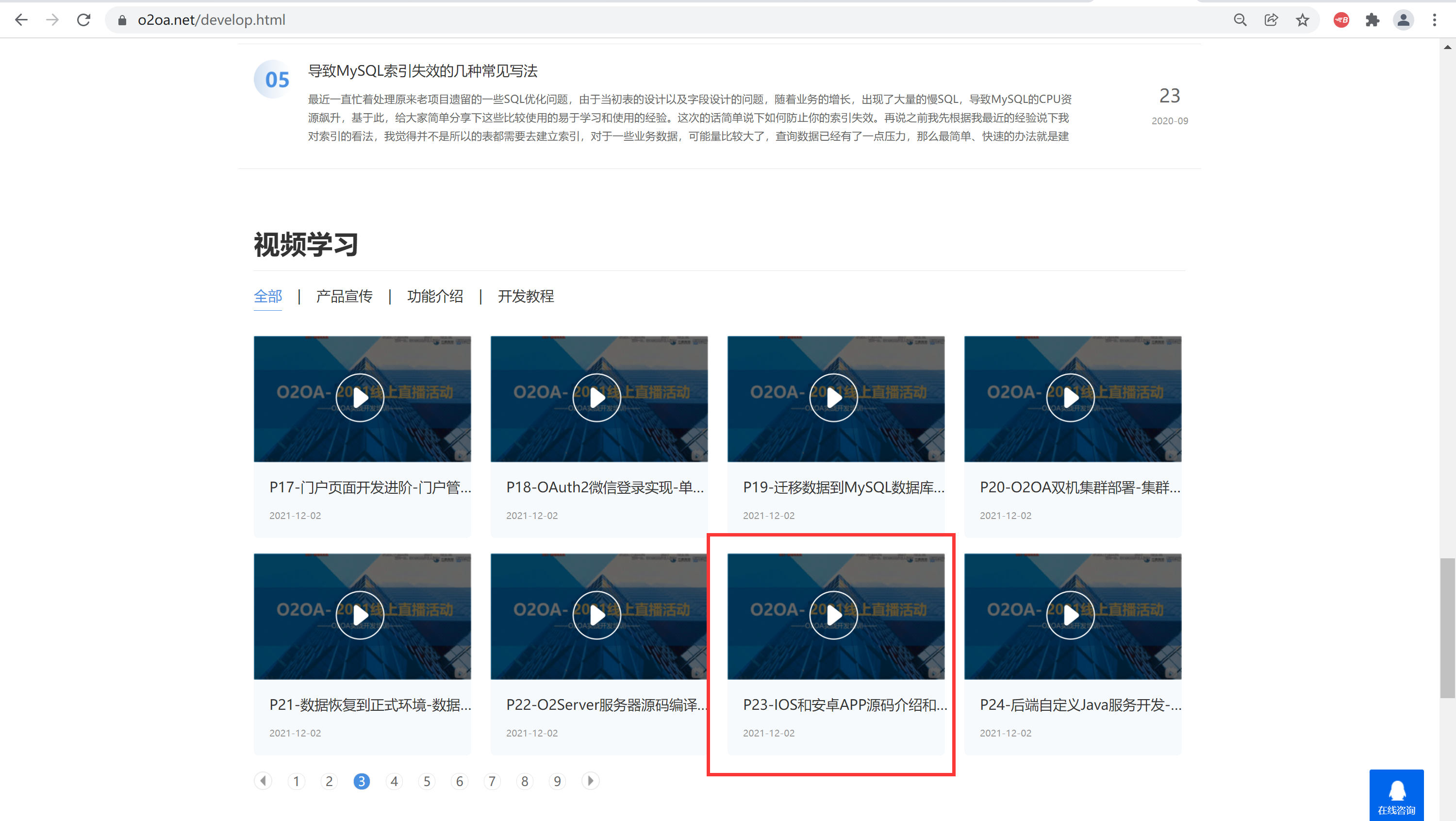Switch to the 产品宣传 tab

click(x=344, y=296)
